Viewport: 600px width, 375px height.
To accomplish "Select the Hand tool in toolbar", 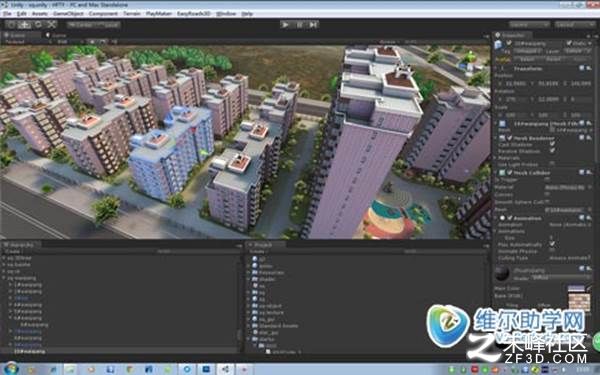I will 11,24.
